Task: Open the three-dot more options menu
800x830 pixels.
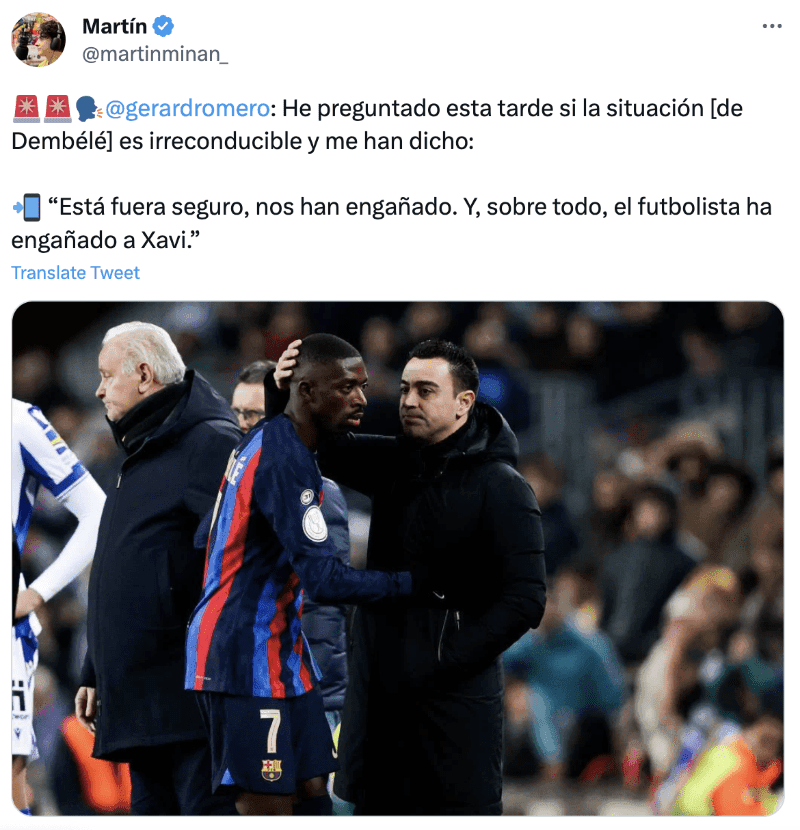Action: point(772,26)
